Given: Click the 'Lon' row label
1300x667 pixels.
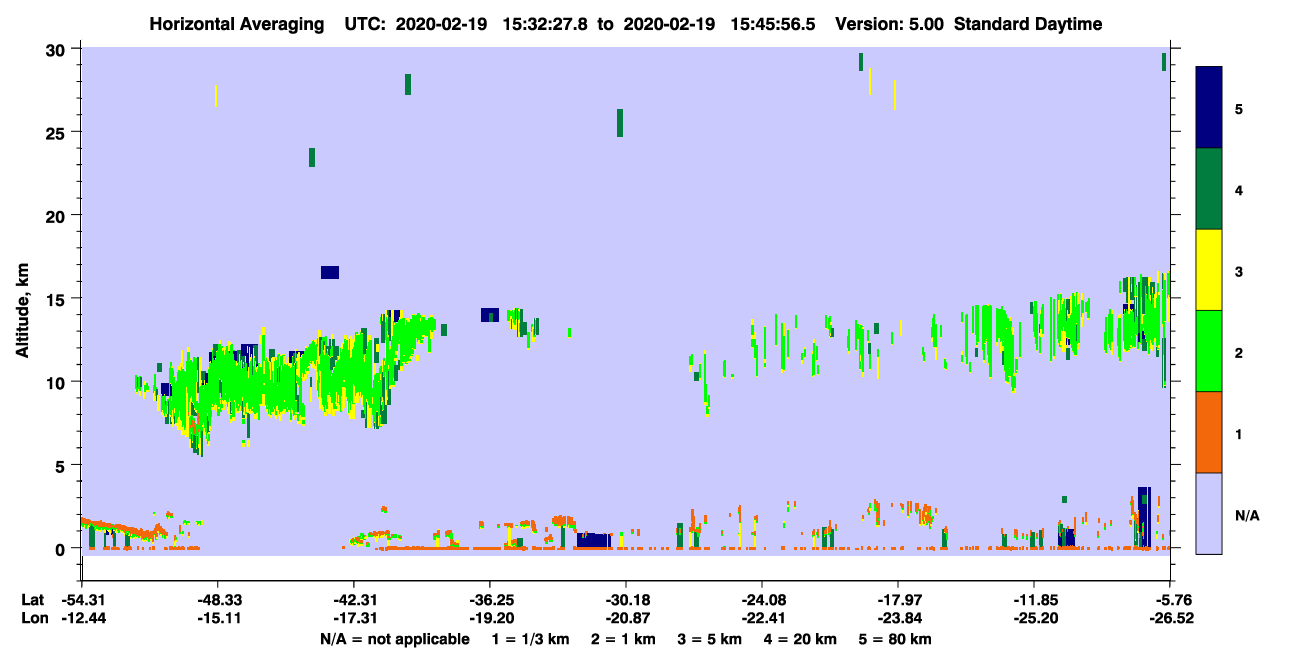Looking at the screenshot, I should coord(33,619).
